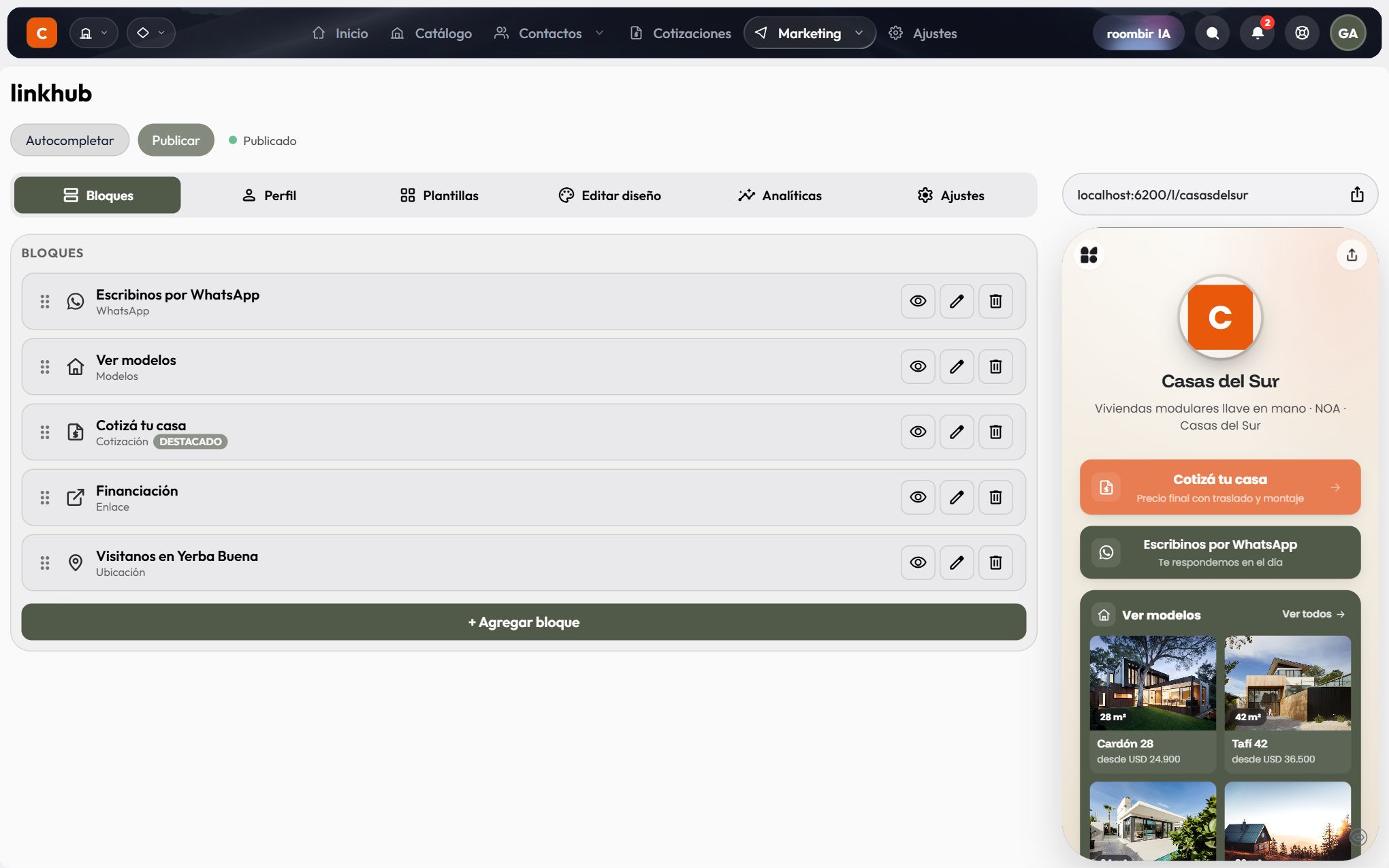The width and height of the screenshot is (1389, 868).
Task: Edit the Escribinos por WhatsApp block
Action: coord(957,301)
